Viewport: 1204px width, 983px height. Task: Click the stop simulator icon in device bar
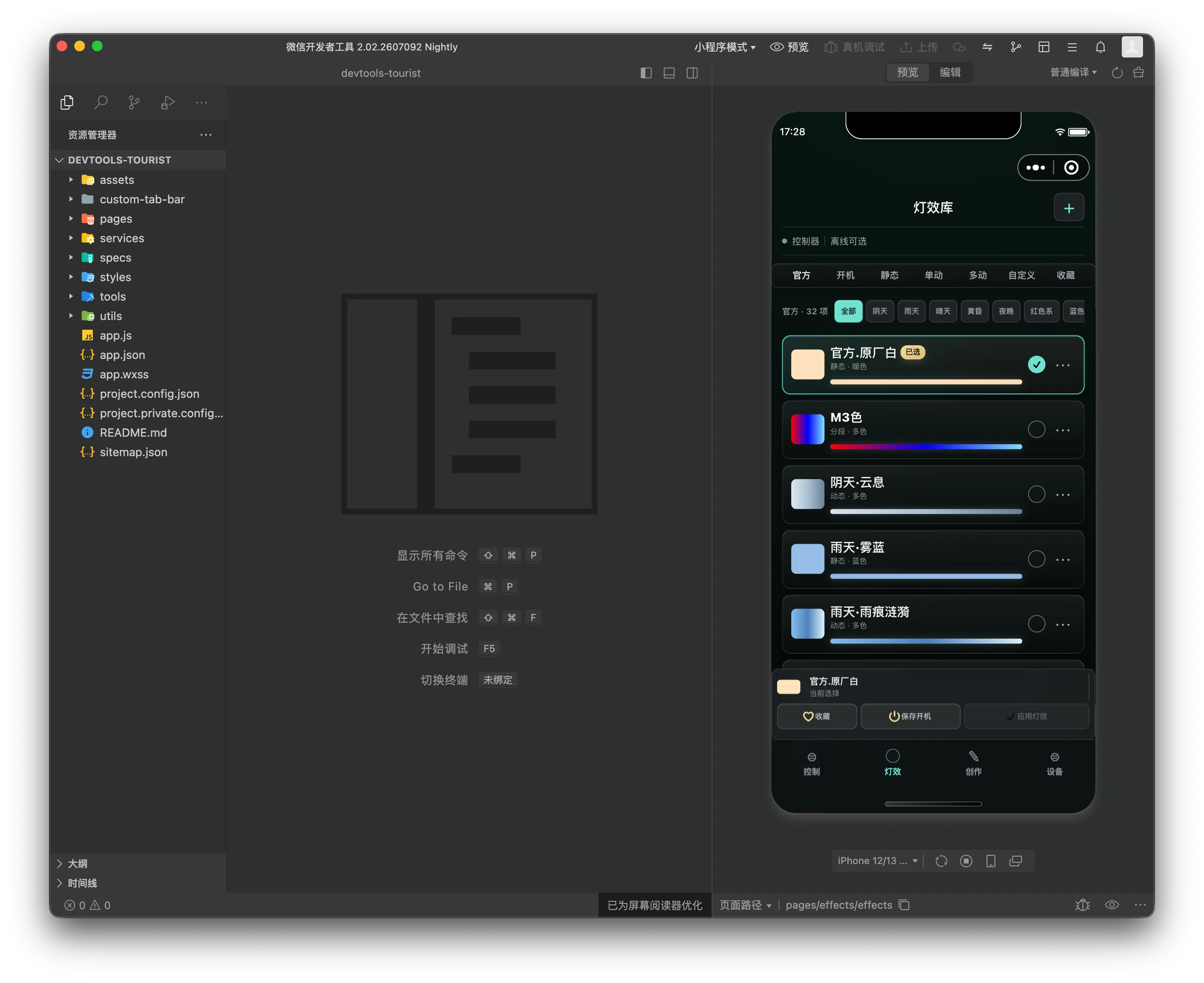pos(966,861)
